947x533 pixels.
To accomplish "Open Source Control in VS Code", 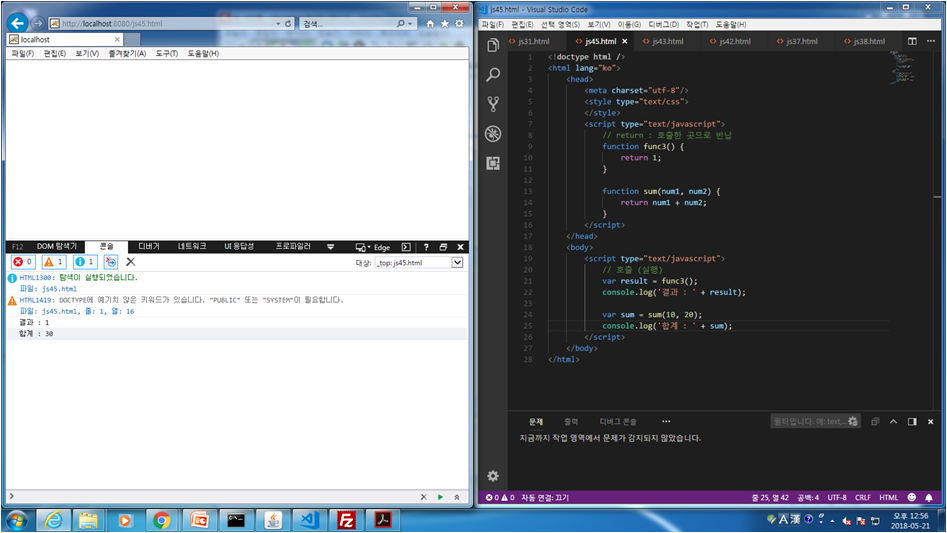I will coord(493,104).
